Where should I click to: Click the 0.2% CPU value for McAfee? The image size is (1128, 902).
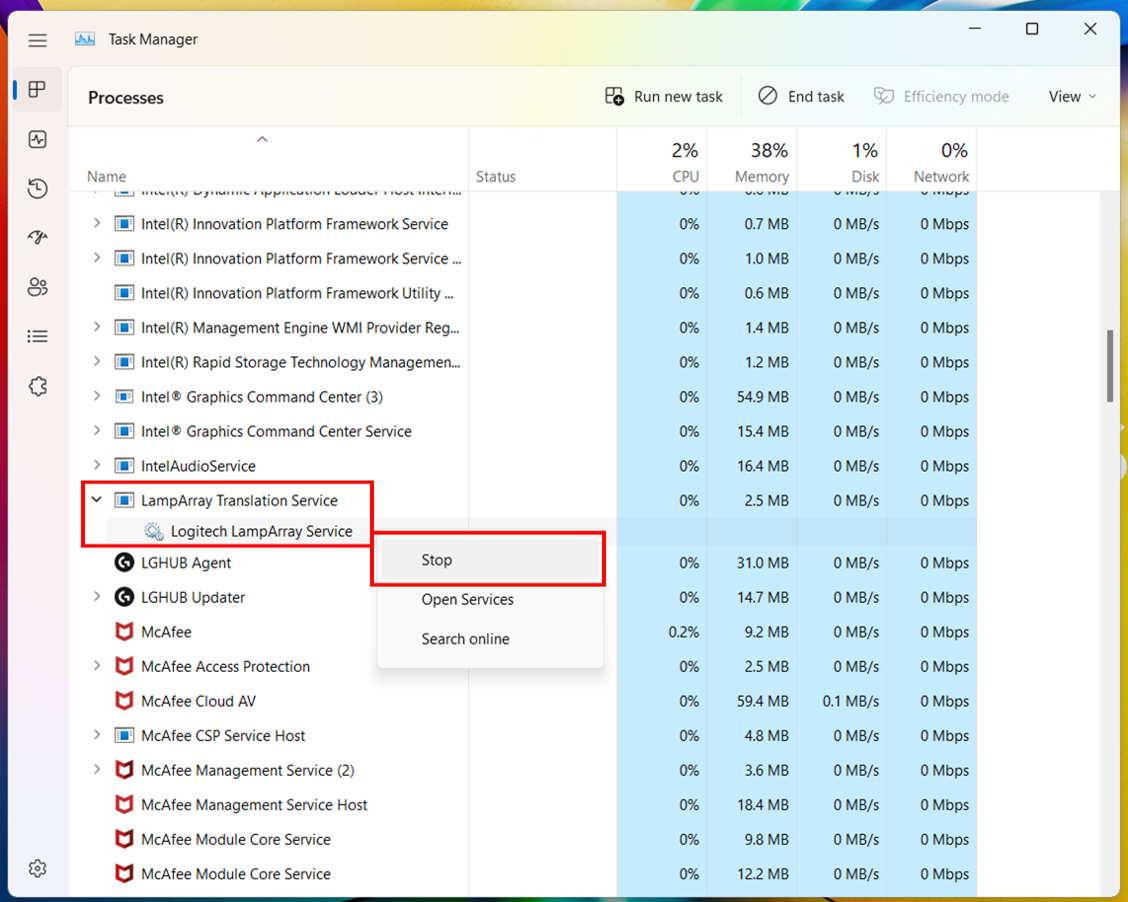point(683,632)
